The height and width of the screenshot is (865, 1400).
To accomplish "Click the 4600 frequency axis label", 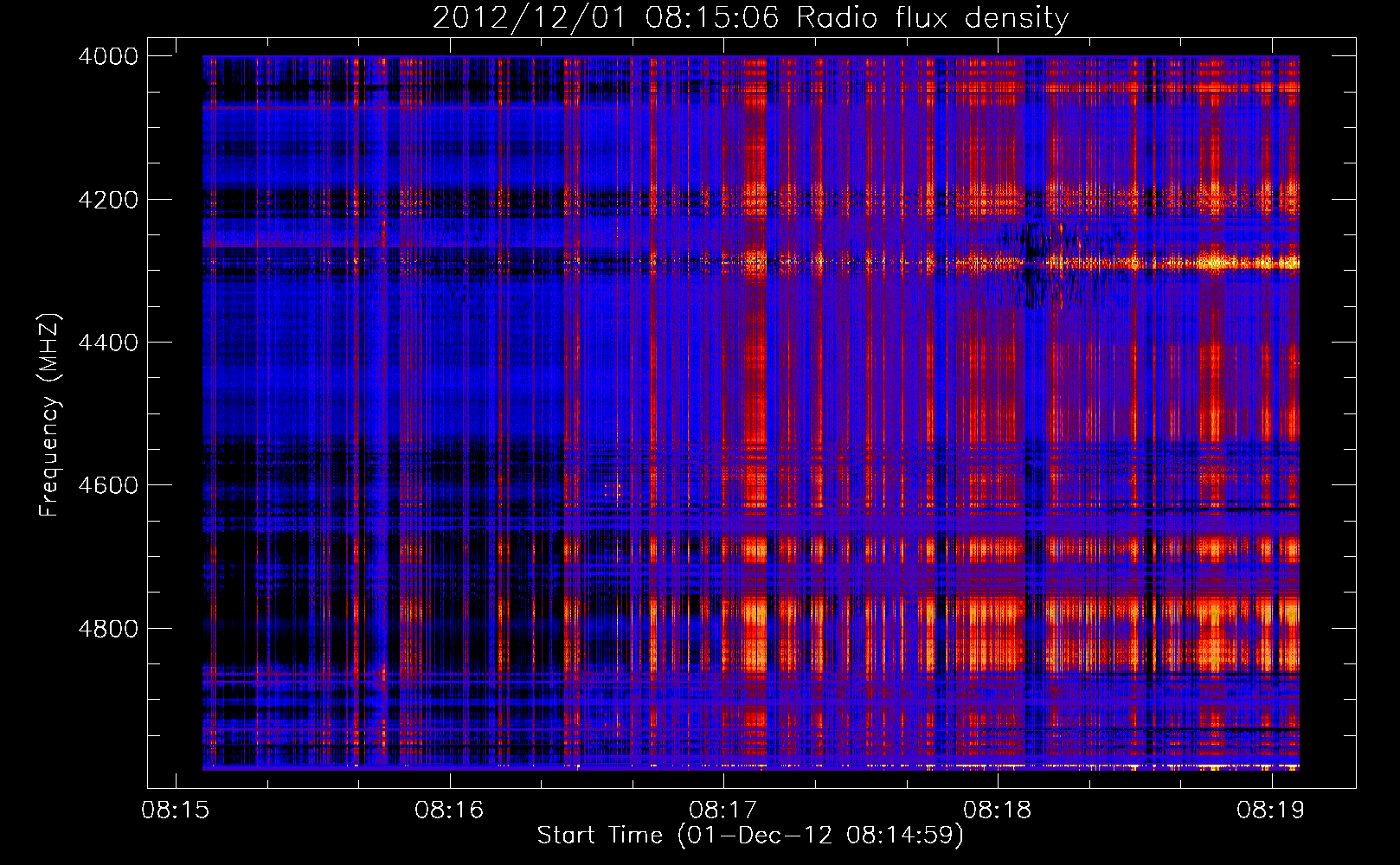I will [x=108, y=485].
